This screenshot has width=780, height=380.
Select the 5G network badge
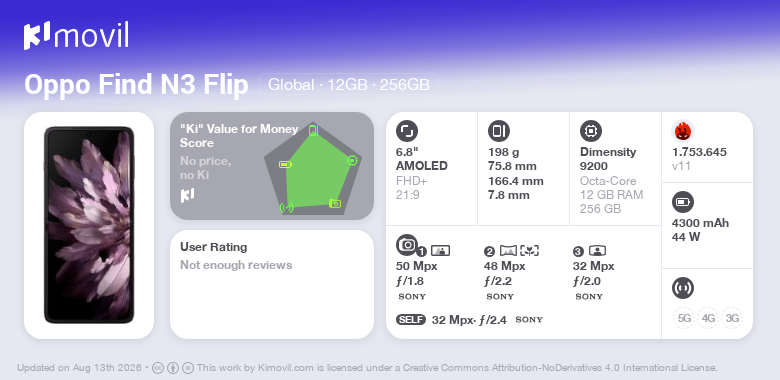click(684, 318)
